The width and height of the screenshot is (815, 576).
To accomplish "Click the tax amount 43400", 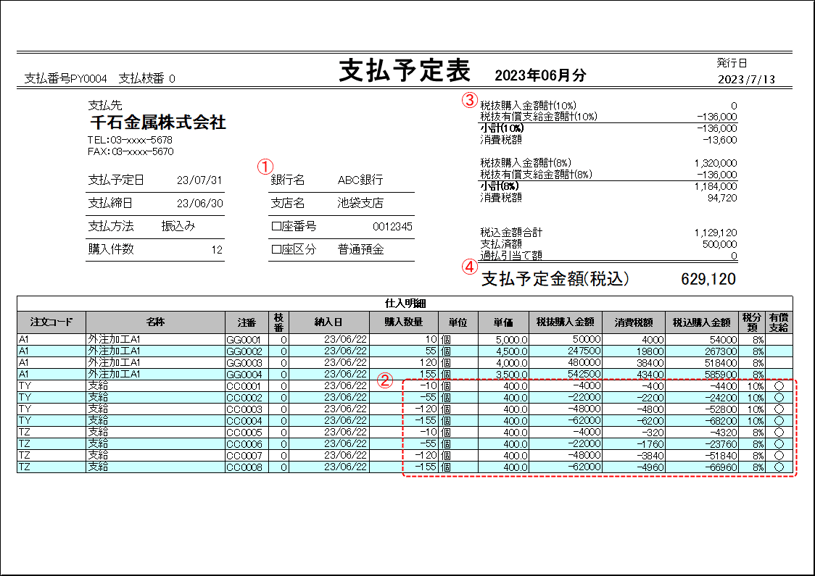I will coord(650,374).
